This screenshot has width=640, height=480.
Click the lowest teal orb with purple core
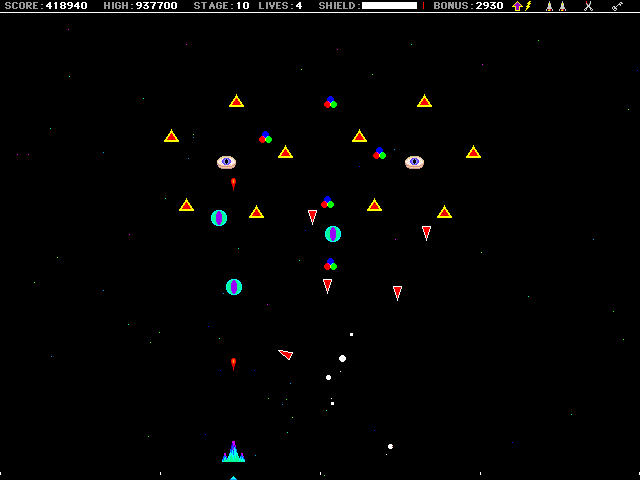(x=234, y=287)
